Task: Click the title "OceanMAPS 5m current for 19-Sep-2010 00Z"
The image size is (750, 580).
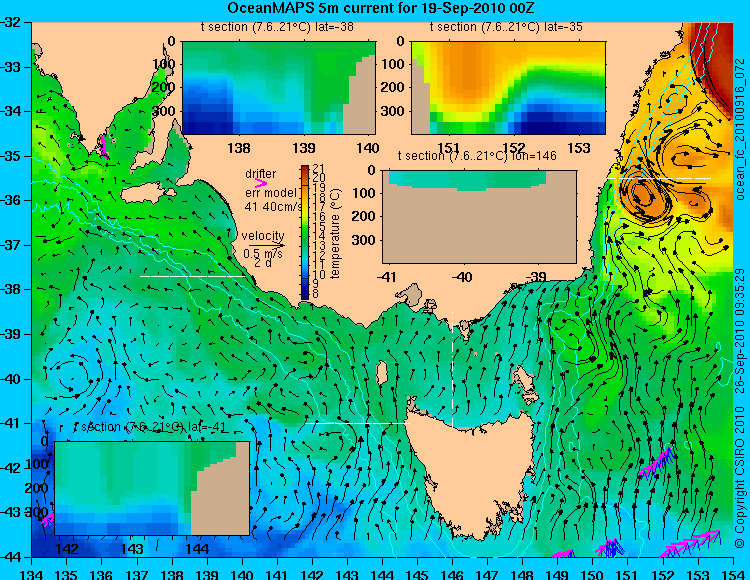Action: click(x=380, y=8)
